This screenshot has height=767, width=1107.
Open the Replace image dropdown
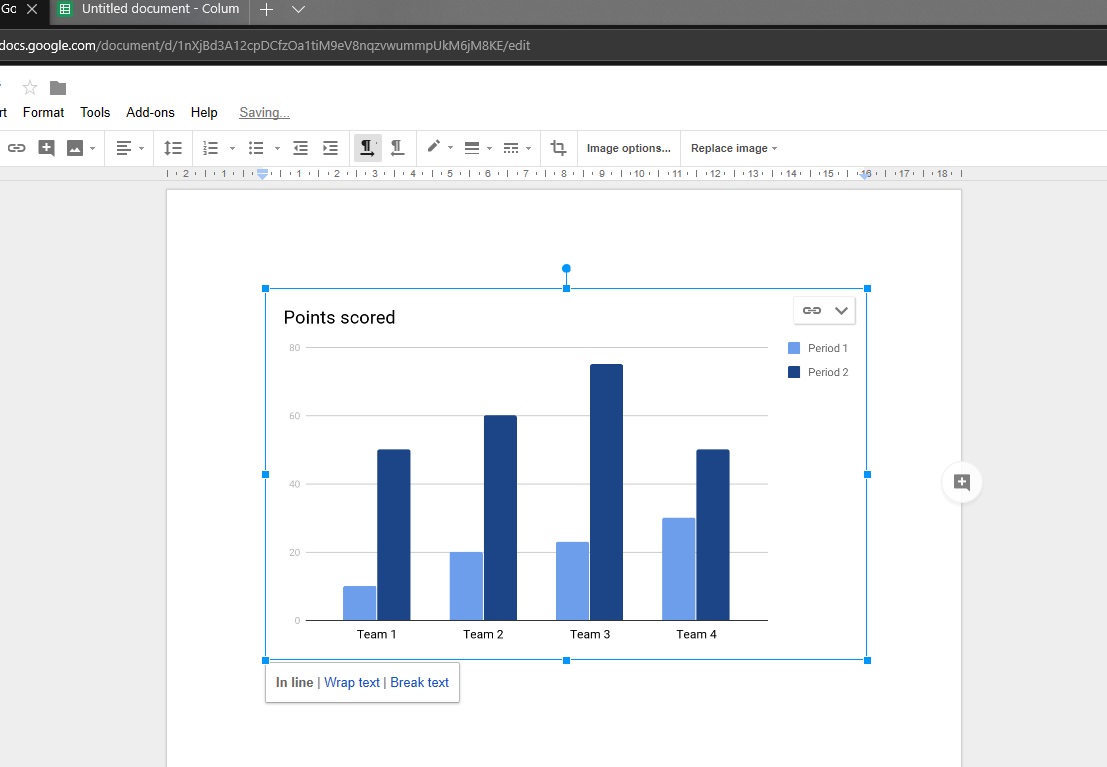tap(733, 148)
